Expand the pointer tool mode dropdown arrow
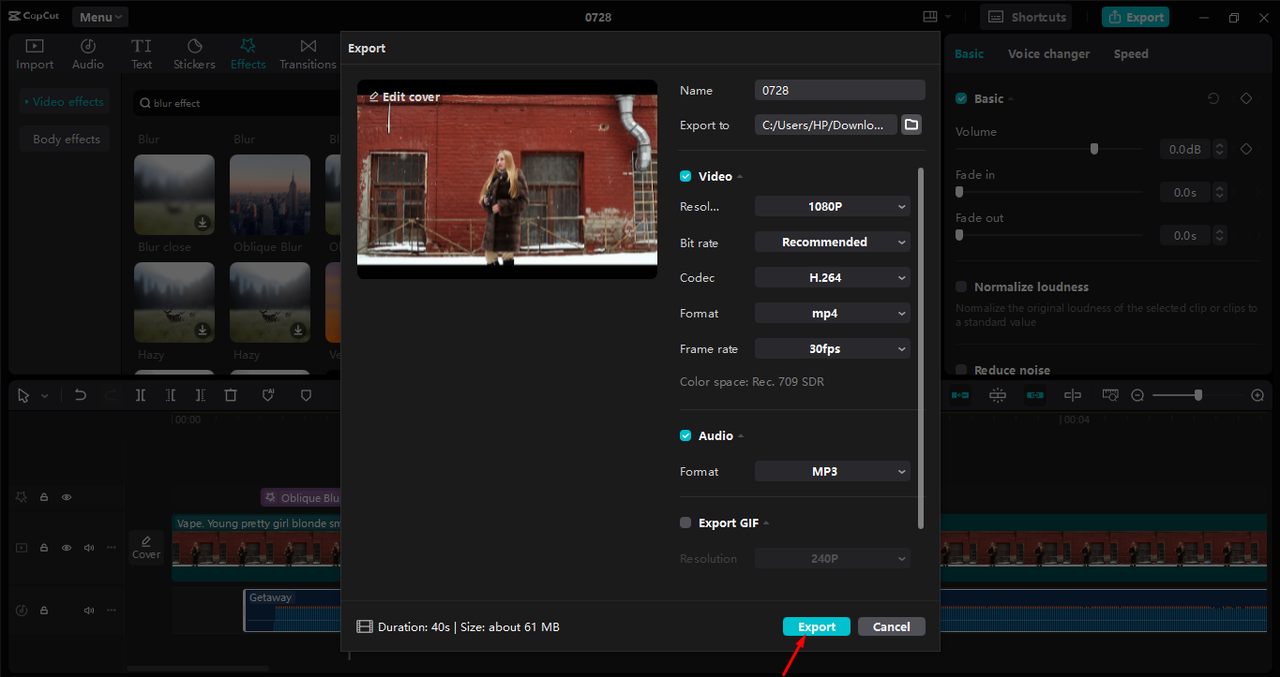This screenshot has height=677, width=1280. (45, 396)
